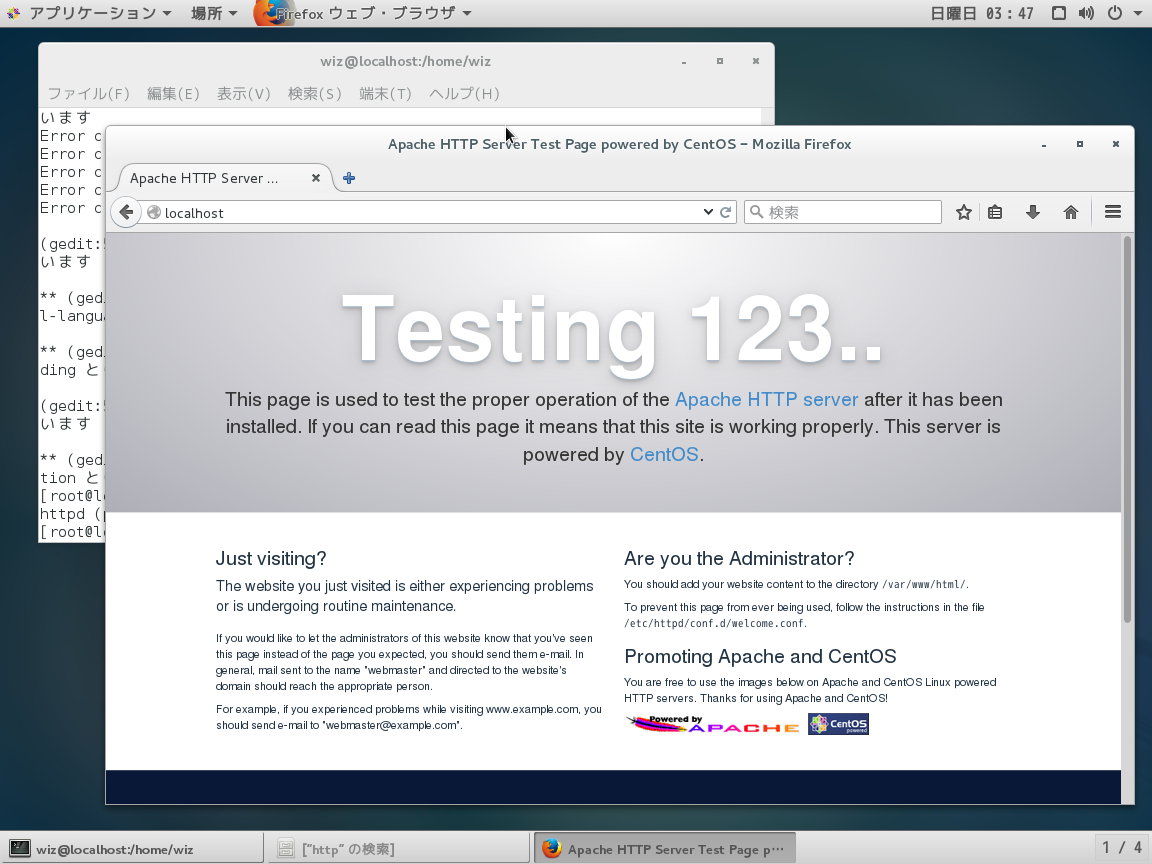Screen dimensions: 1152x864
Task: Open terminal ヘルプ(H) menu
Action: tap(464, 93)
